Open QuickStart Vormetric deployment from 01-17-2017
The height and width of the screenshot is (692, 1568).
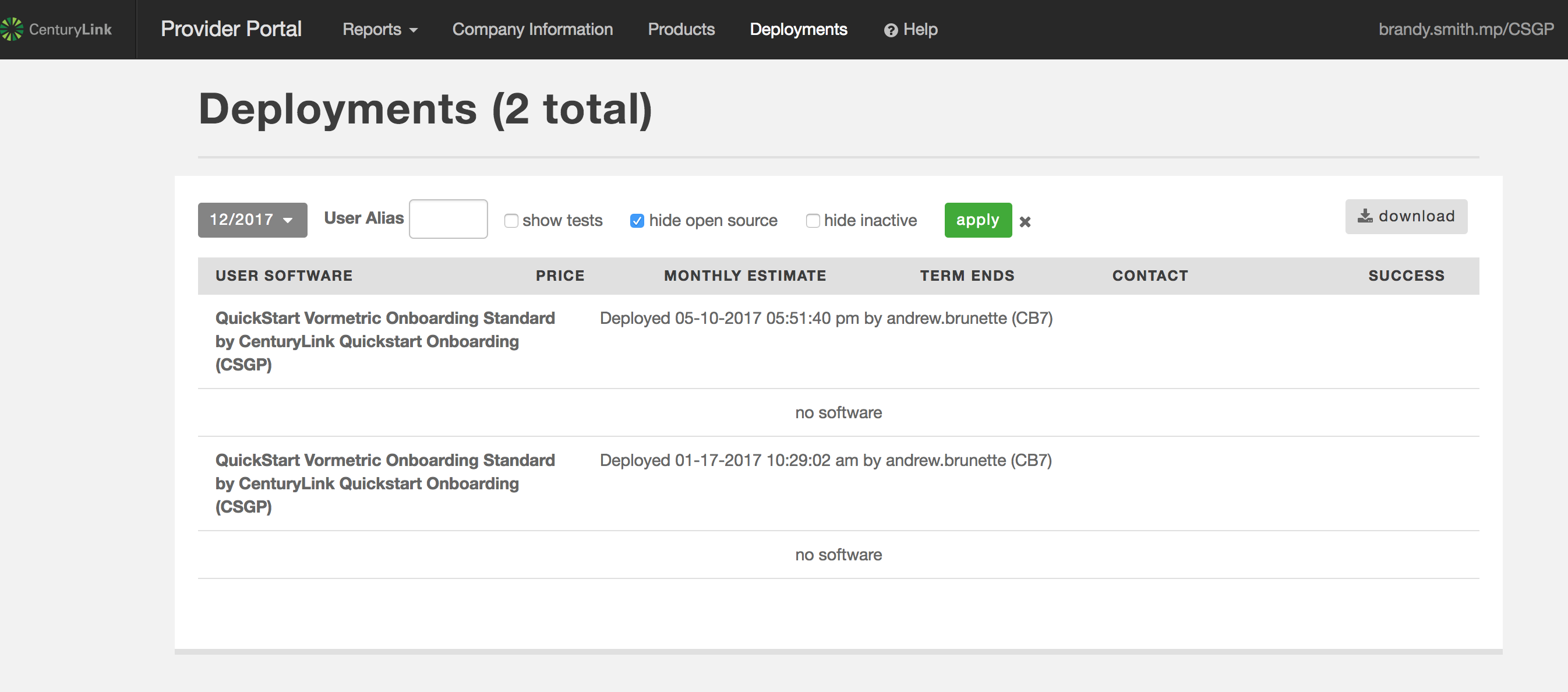point(384,483)
